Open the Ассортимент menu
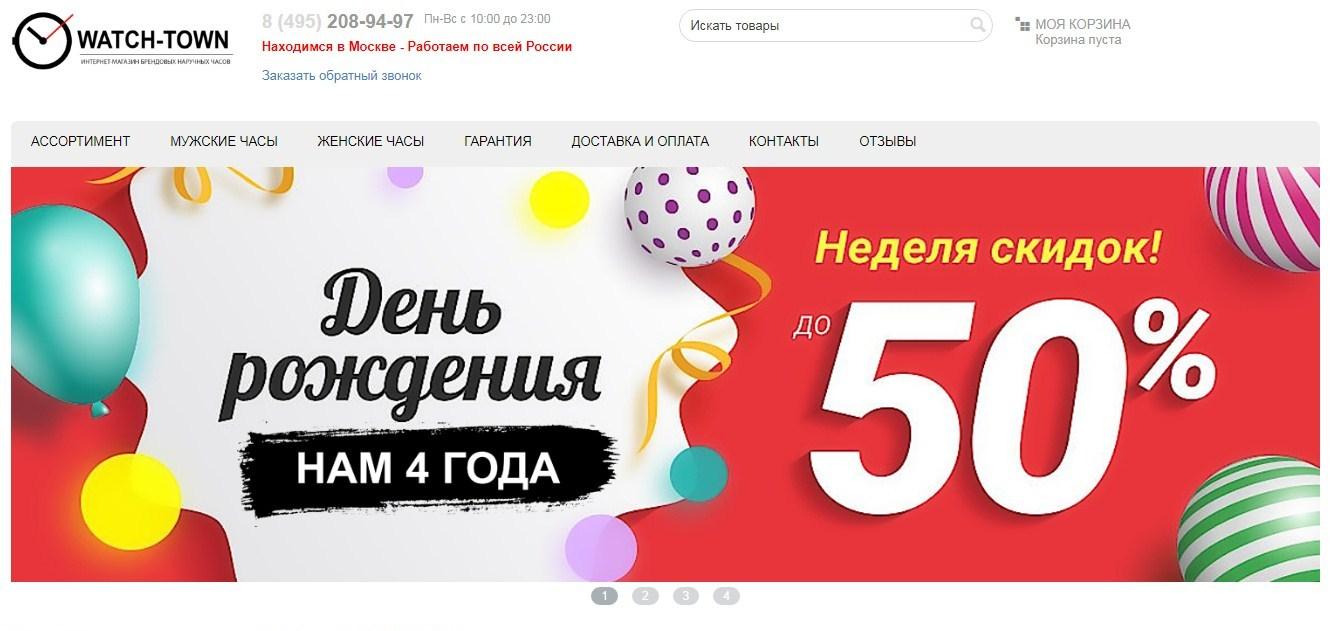 [x=81, y=141]
